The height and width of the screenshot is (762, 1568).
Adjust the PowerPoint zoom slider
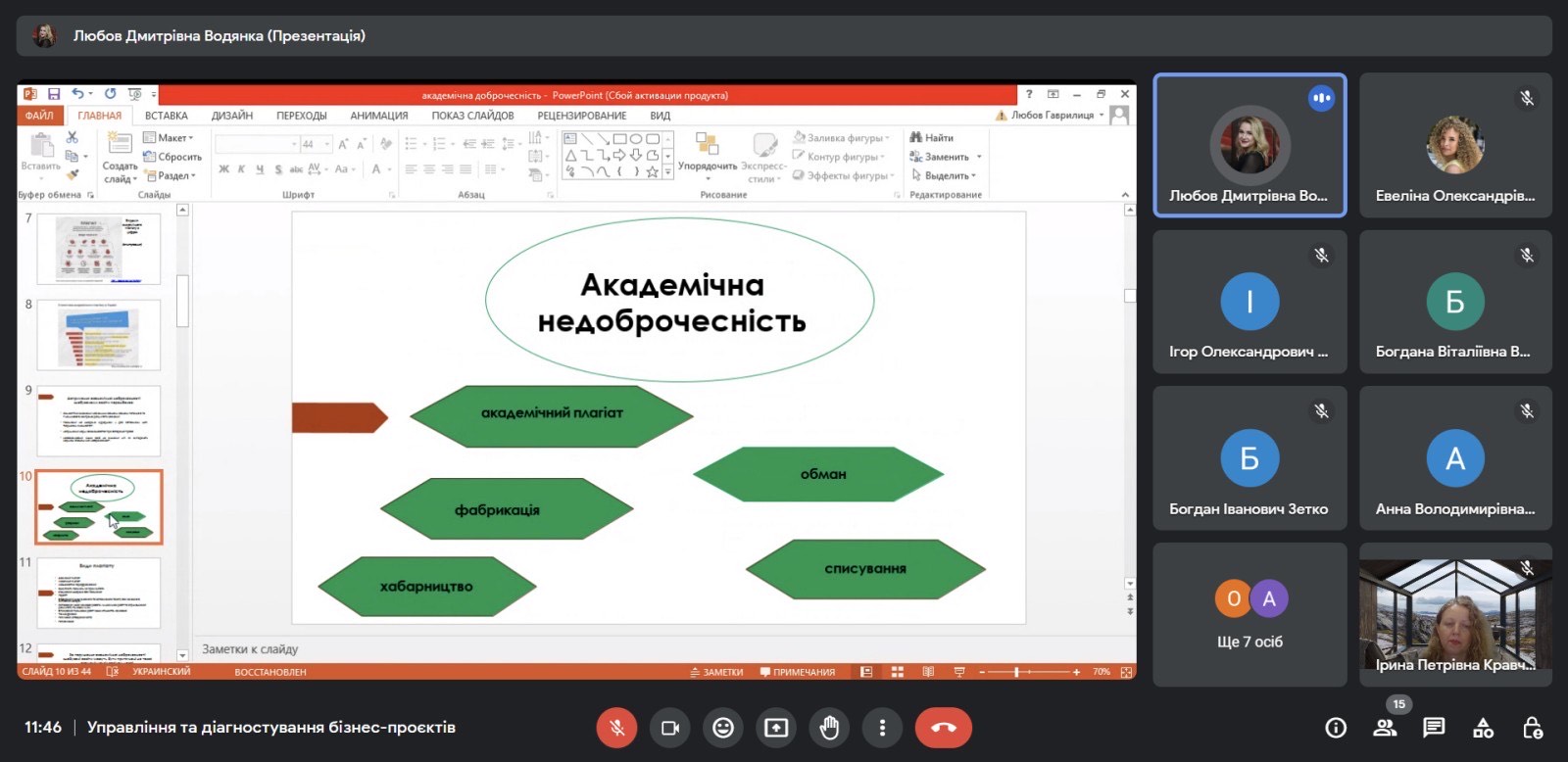[x=1017, y=672]
